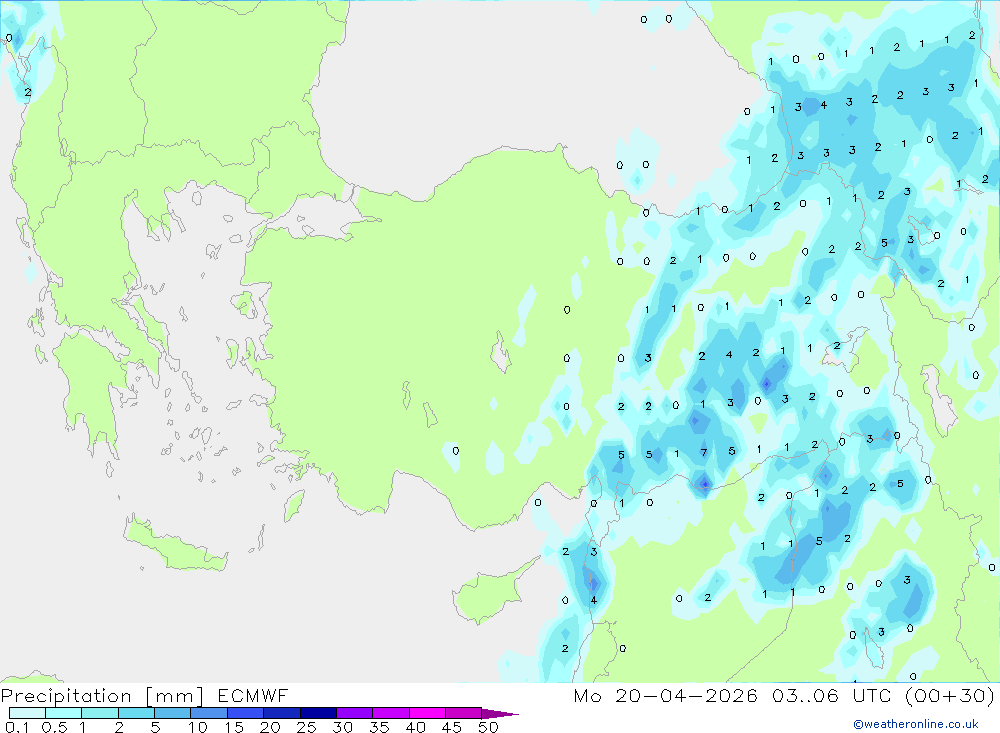Image resolution: width=1000 pixels, height=733 pixels.
Task: Click the 0.5–1 mm legend color swatch
Action: click(64, 713)
